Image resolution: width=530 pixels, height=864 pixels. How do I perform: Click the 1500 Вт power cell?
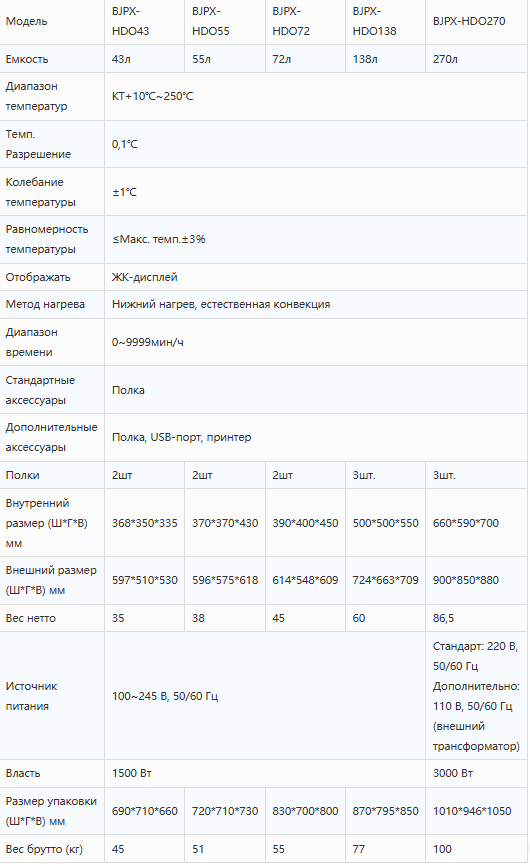pos(265,773)
